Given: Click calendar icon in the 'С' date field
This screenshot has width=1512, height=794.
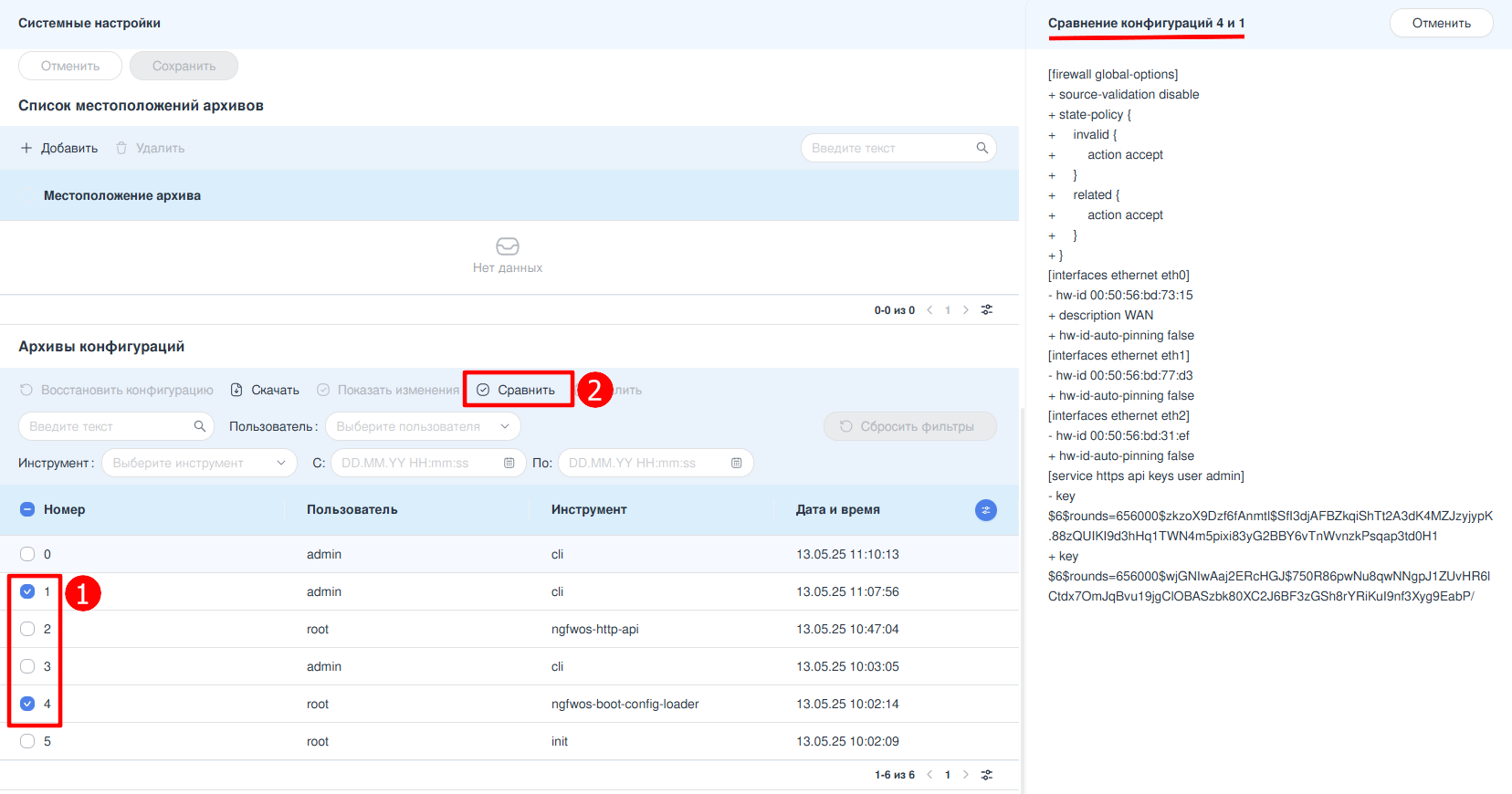Looking at the screenshot, I should tap(509, 463).
